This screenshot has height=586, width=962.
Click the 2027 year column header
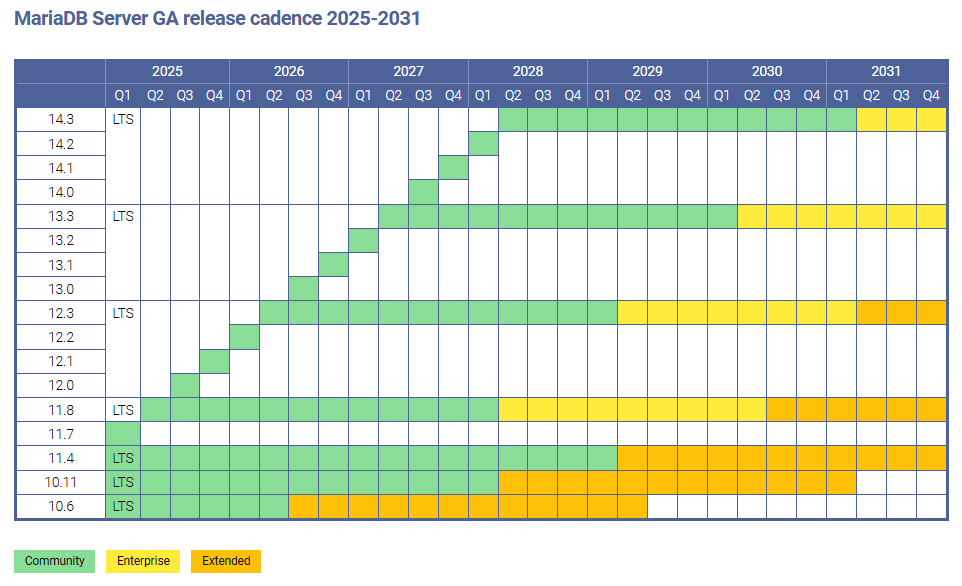tap(409, 71)
